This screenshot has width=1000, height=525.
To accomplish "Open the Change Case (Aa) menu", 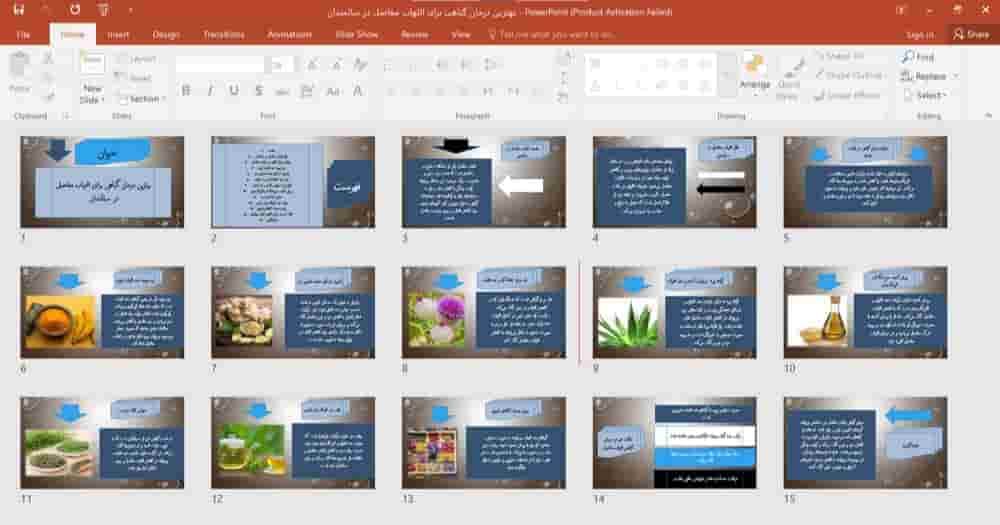I will [333, 91].
